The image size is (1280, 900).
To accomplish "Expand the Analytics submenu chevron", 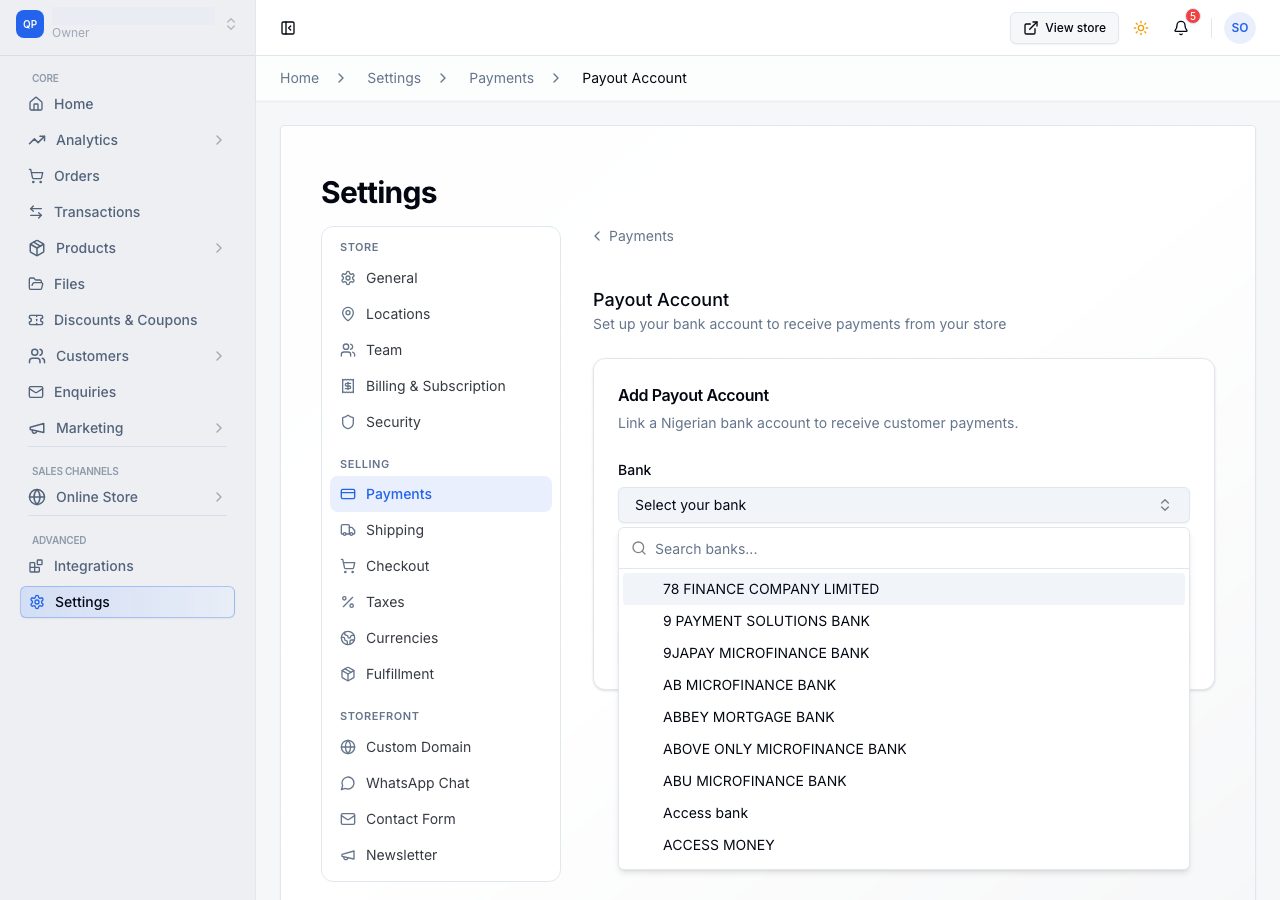I will [x=218, y=140].
